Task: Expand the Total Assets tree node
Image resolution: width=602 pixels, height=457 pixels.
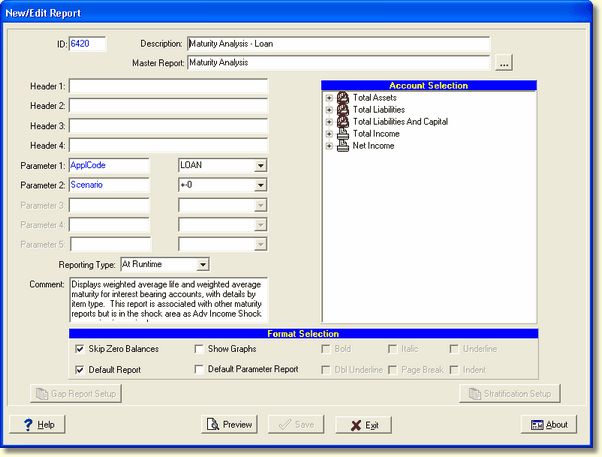Action: (x=329, y=98)
